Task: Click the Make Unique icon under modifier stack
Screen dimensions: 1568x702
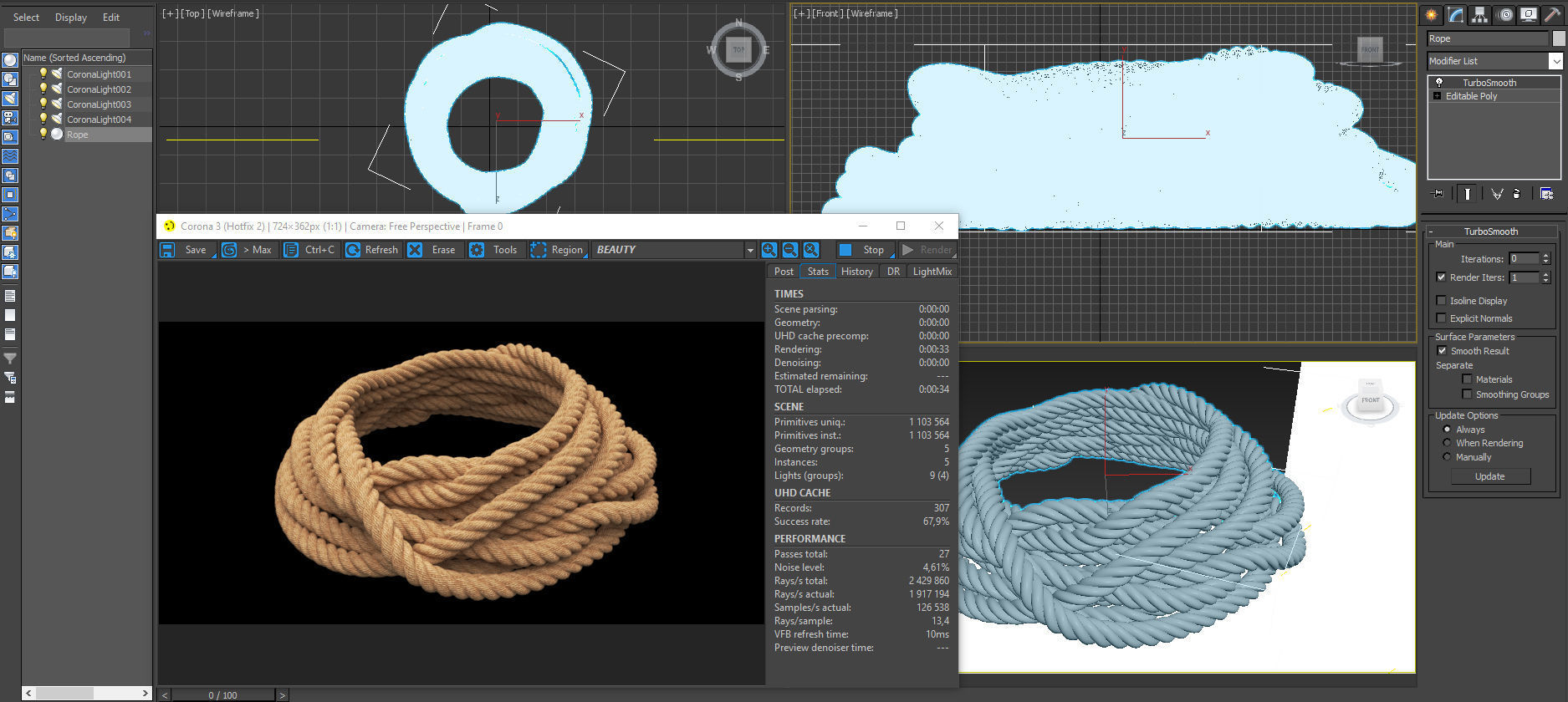Action: point(1497,194)
